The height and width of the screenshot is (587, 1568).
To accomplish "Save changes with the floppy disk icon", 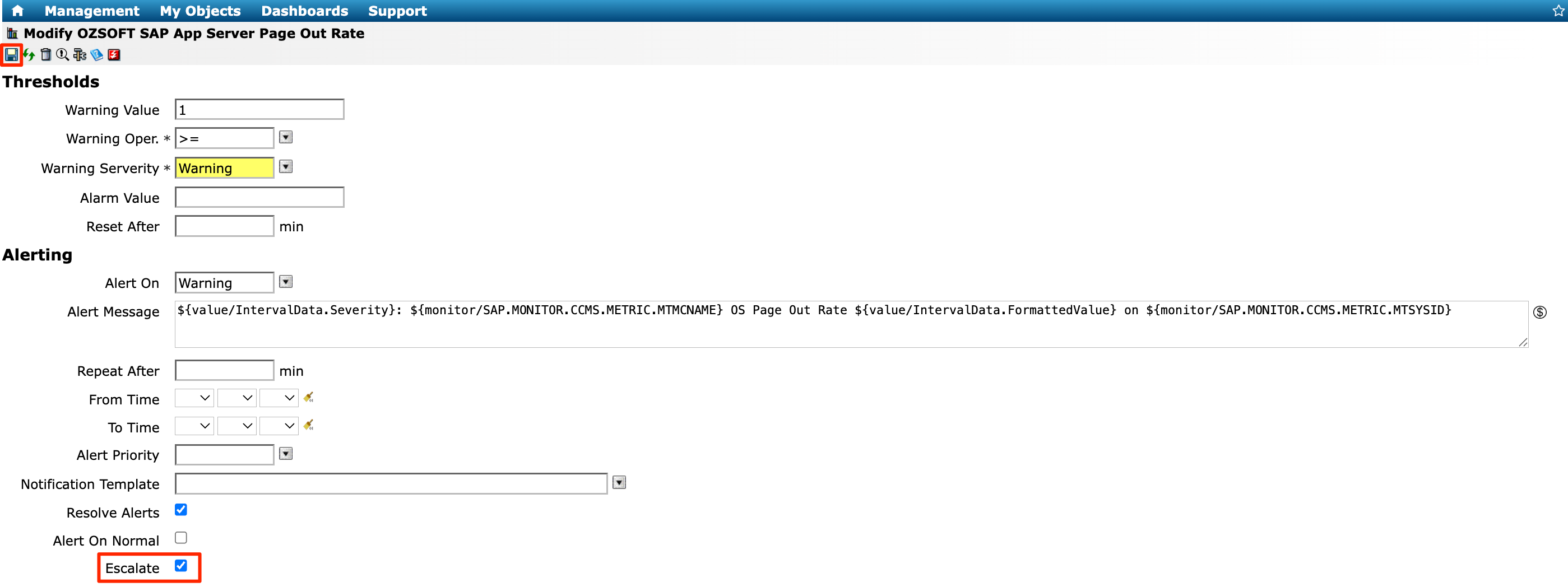I will pos(11,55).
